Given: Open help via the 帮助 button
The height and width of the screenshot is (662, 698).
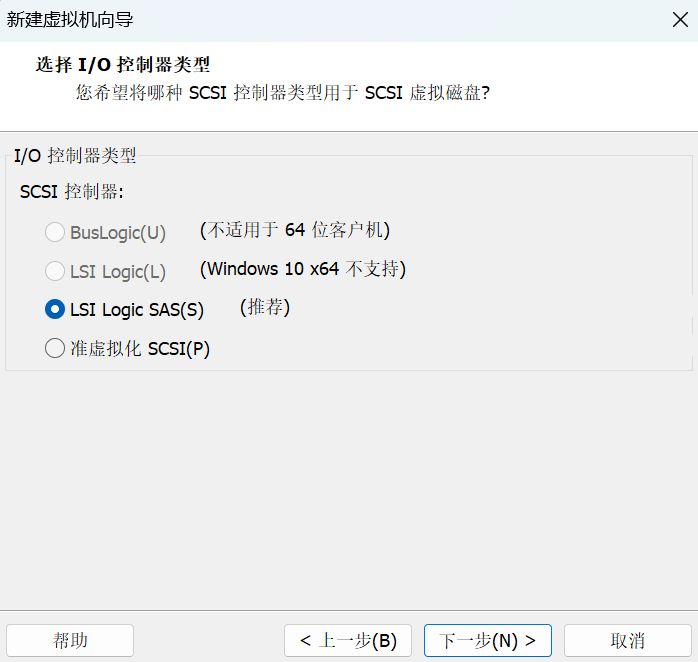Looking at the screenshot, I should (x=70, y=640).
